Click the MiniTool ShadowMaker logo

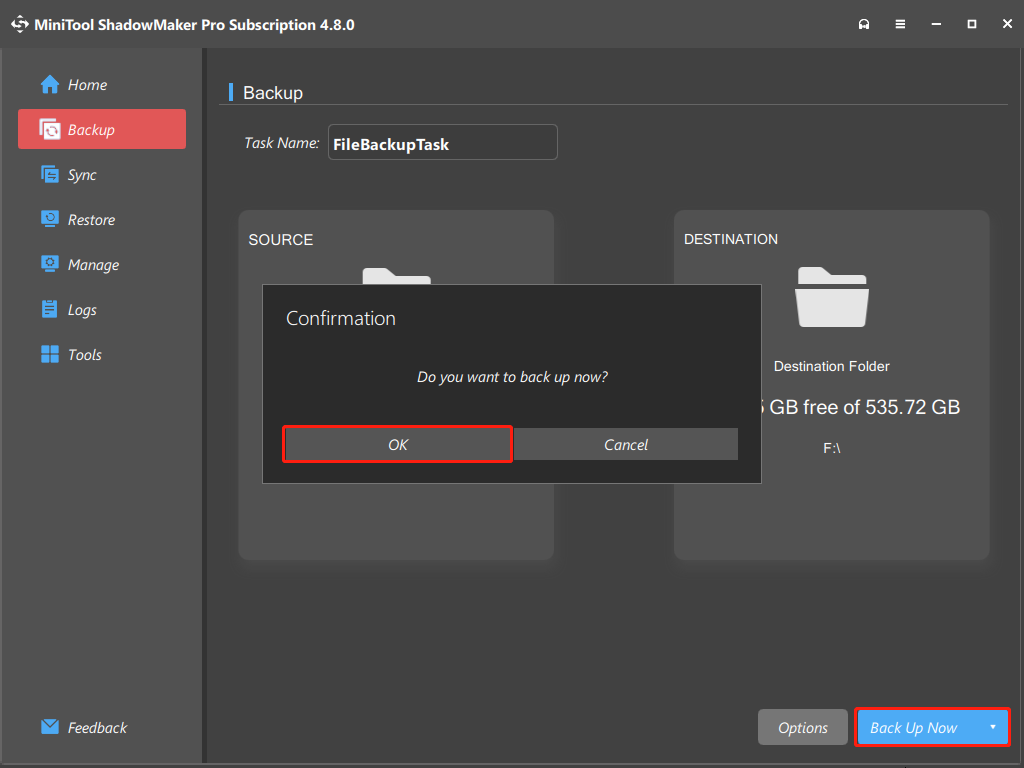(x=20, y=23)
